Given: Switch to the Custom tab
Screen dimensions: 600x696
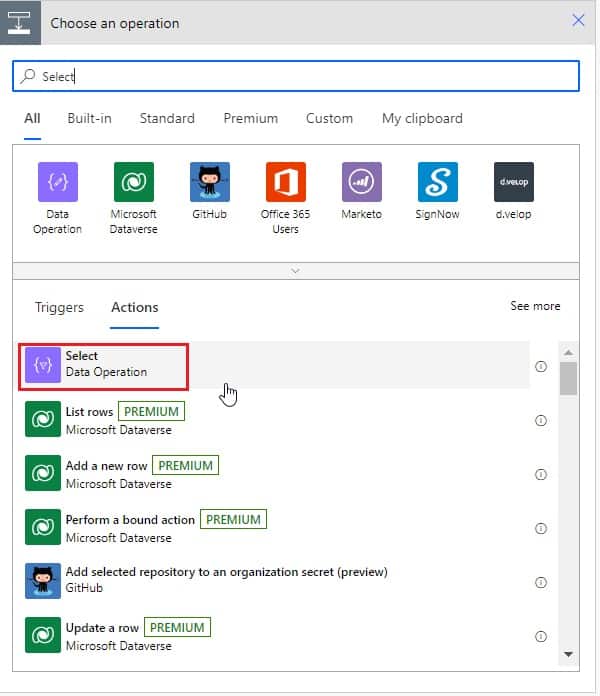Looking at the screenshot, I should pos(329,119).
